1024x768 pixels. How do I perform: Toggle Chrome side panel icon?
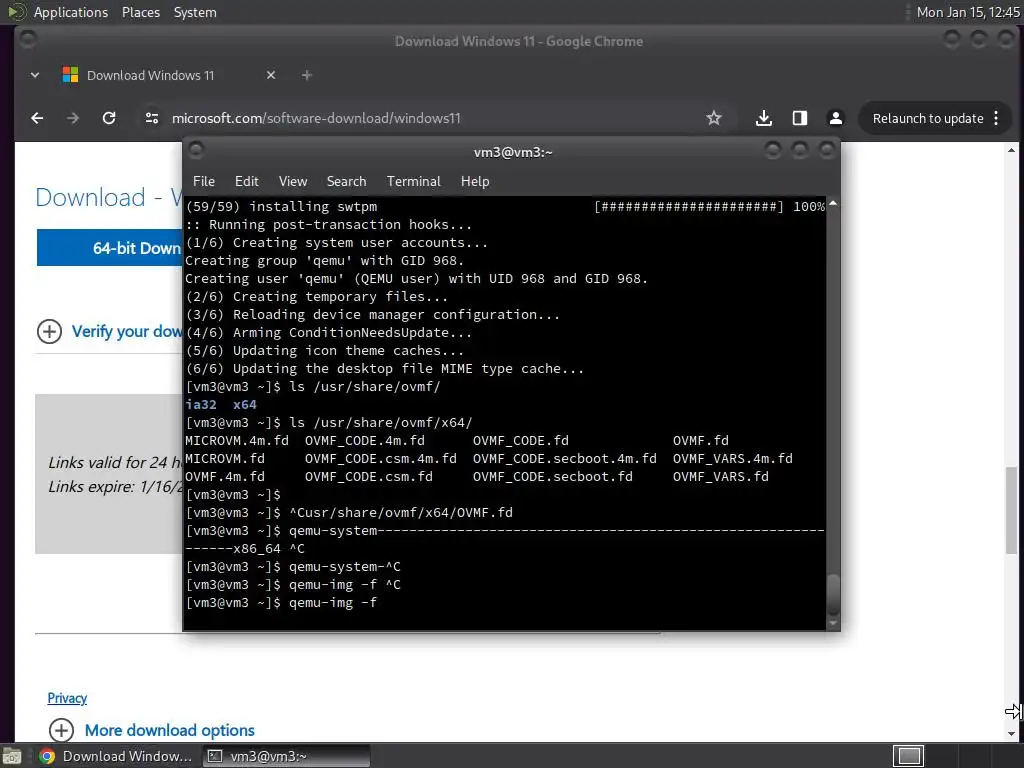pos(799,118)
